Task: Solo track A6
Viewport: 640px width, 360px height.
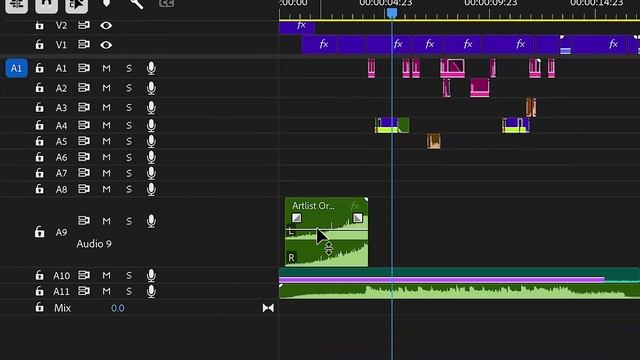Action: click(129, 157)
